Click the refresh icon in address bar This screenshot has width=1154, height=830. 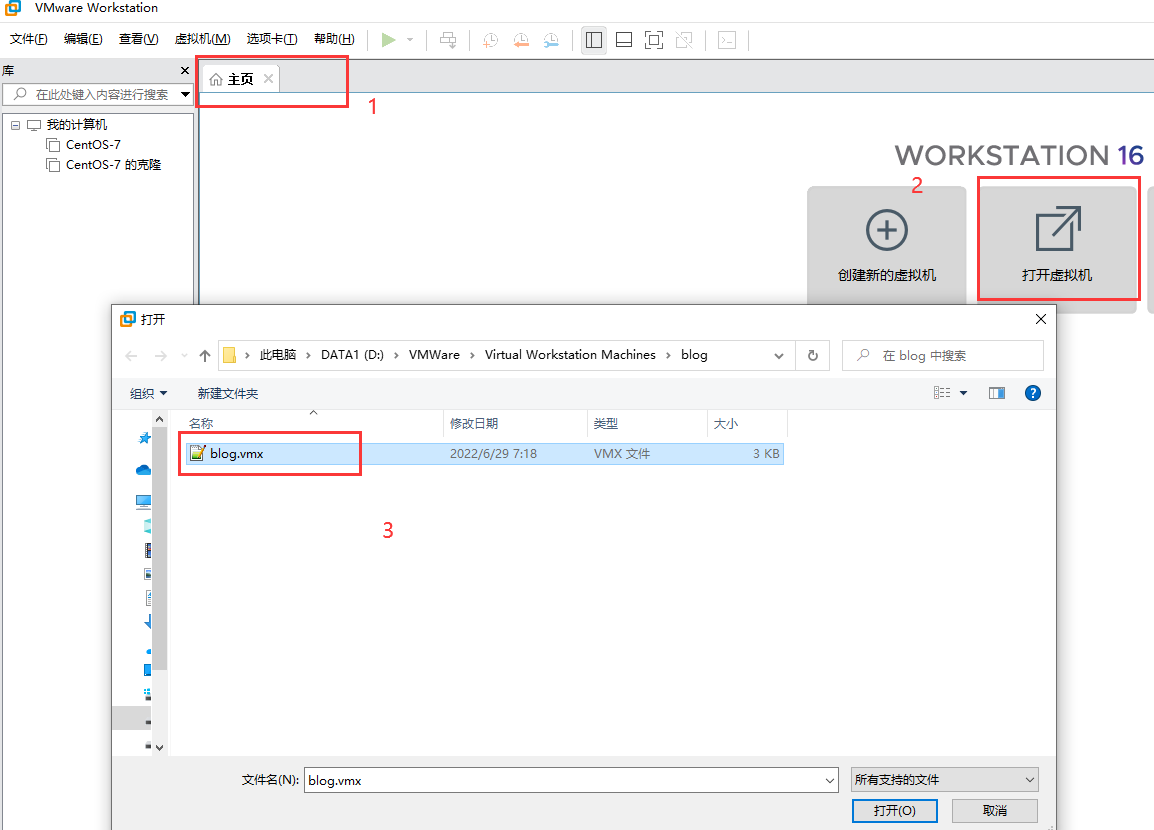tap(813, 355)
